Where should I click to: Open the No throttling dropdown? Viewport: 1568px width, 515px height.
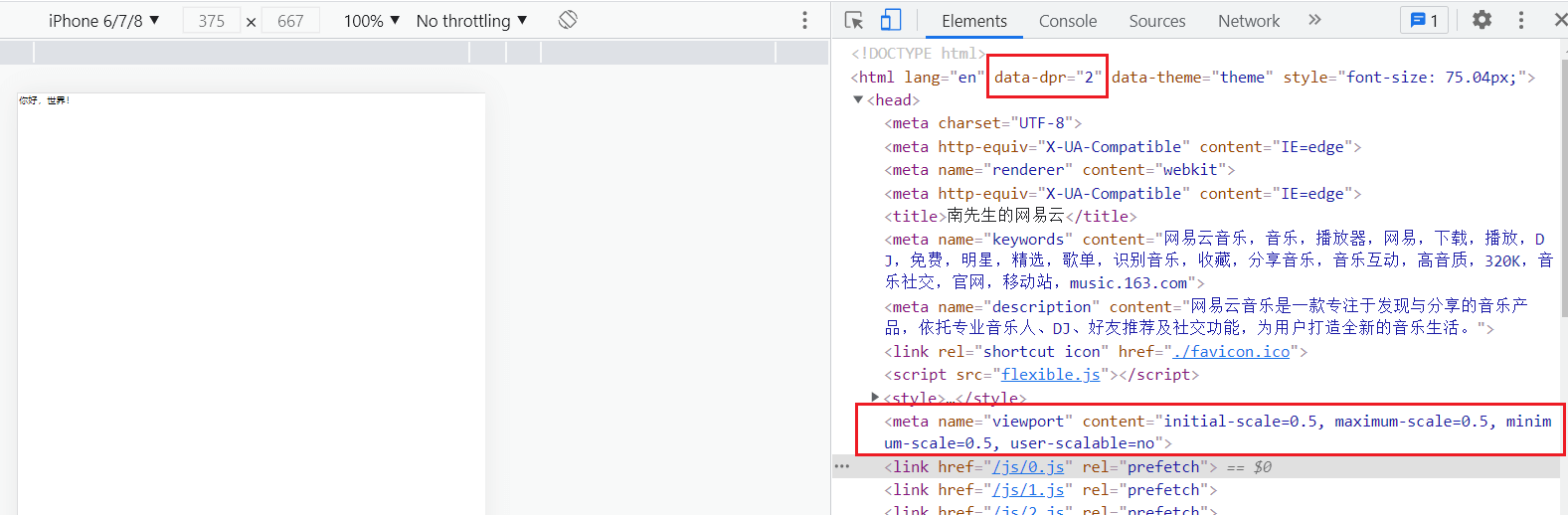(x=471, y=21)
